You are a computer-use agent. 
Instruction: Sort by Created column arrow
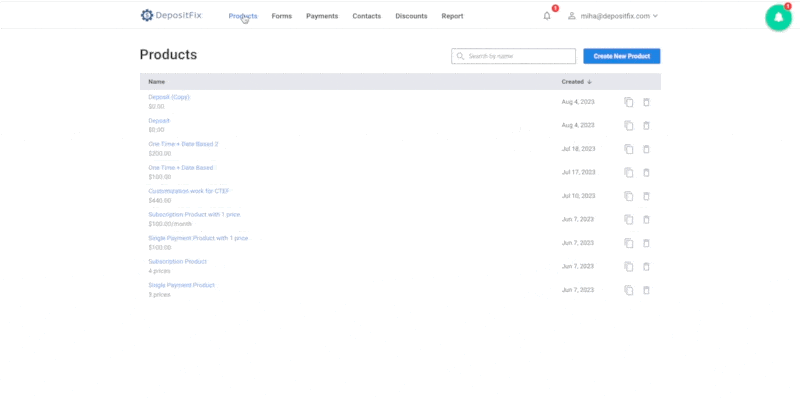point(589,82)
